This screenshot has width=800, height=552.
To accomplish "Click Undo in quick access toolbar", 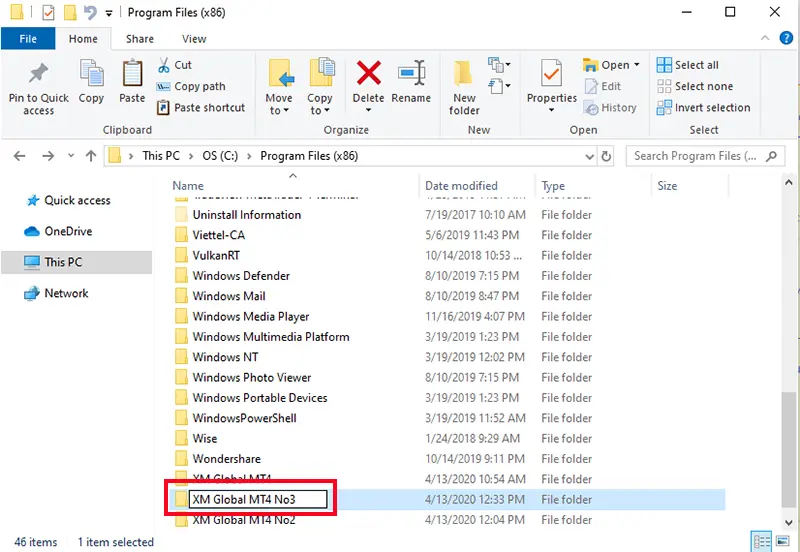I will [x=90, y=12].
